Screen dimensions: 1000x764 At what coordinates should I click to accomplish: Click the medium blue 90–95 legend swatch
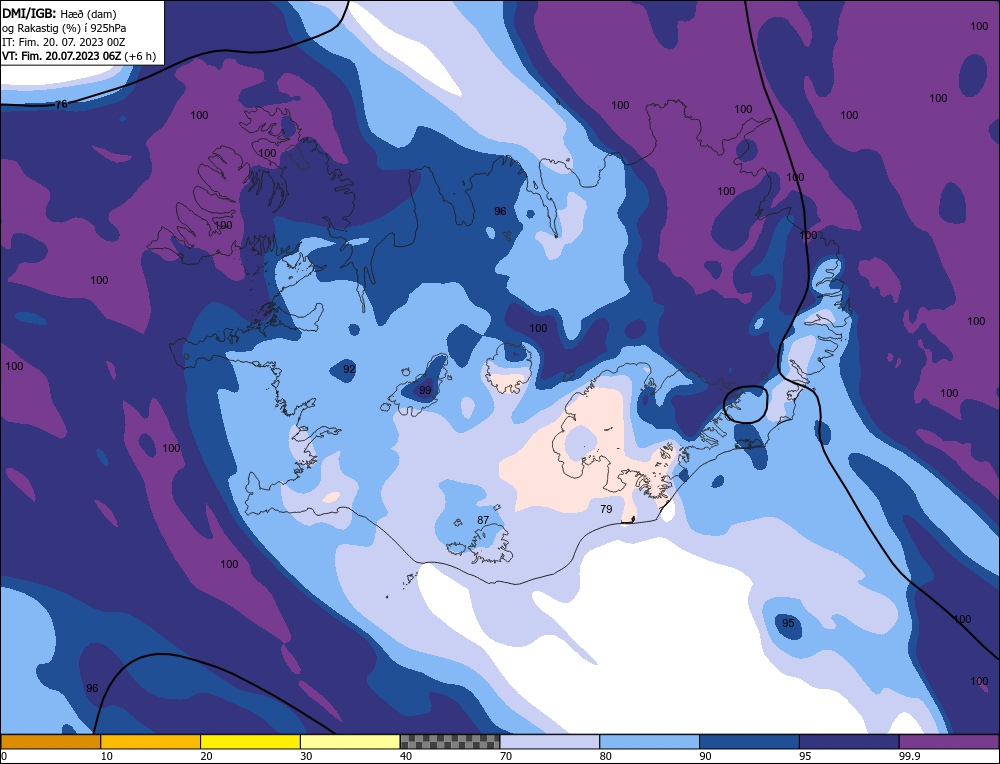(749, 742)
